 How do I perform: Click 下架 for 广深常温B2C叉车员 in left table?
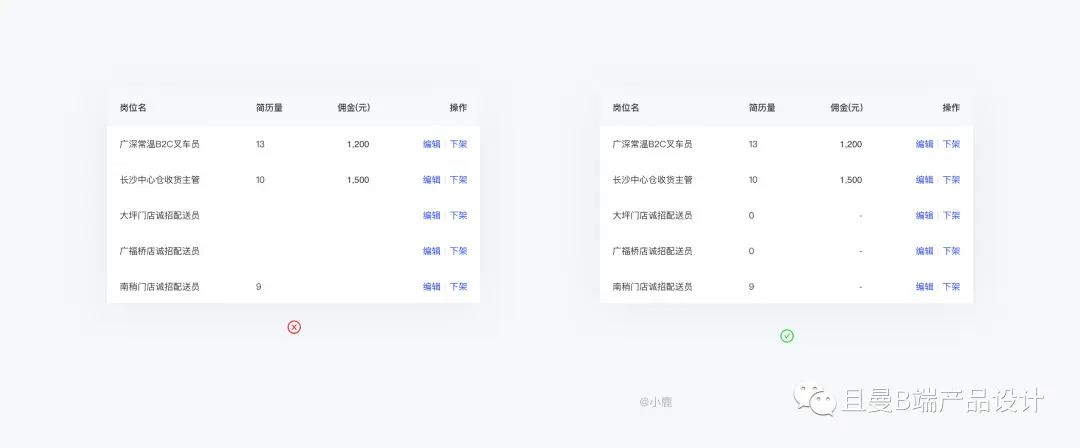(459, 144)
